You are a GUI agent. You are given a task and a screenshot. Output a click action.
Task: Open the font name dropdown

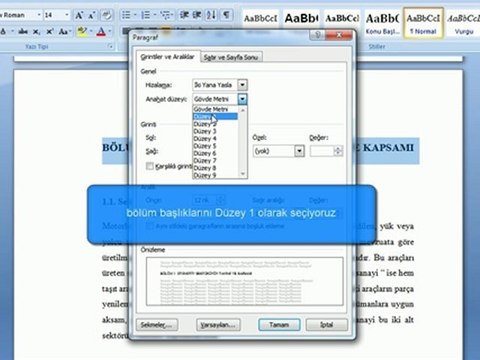pos(39,15)
